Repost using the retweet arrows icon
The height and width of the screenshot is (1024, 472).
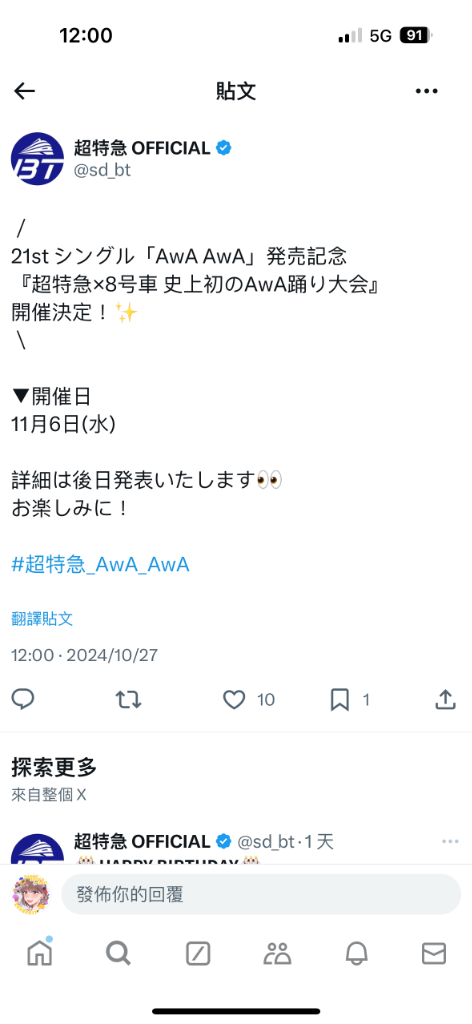tap(129, 700)
